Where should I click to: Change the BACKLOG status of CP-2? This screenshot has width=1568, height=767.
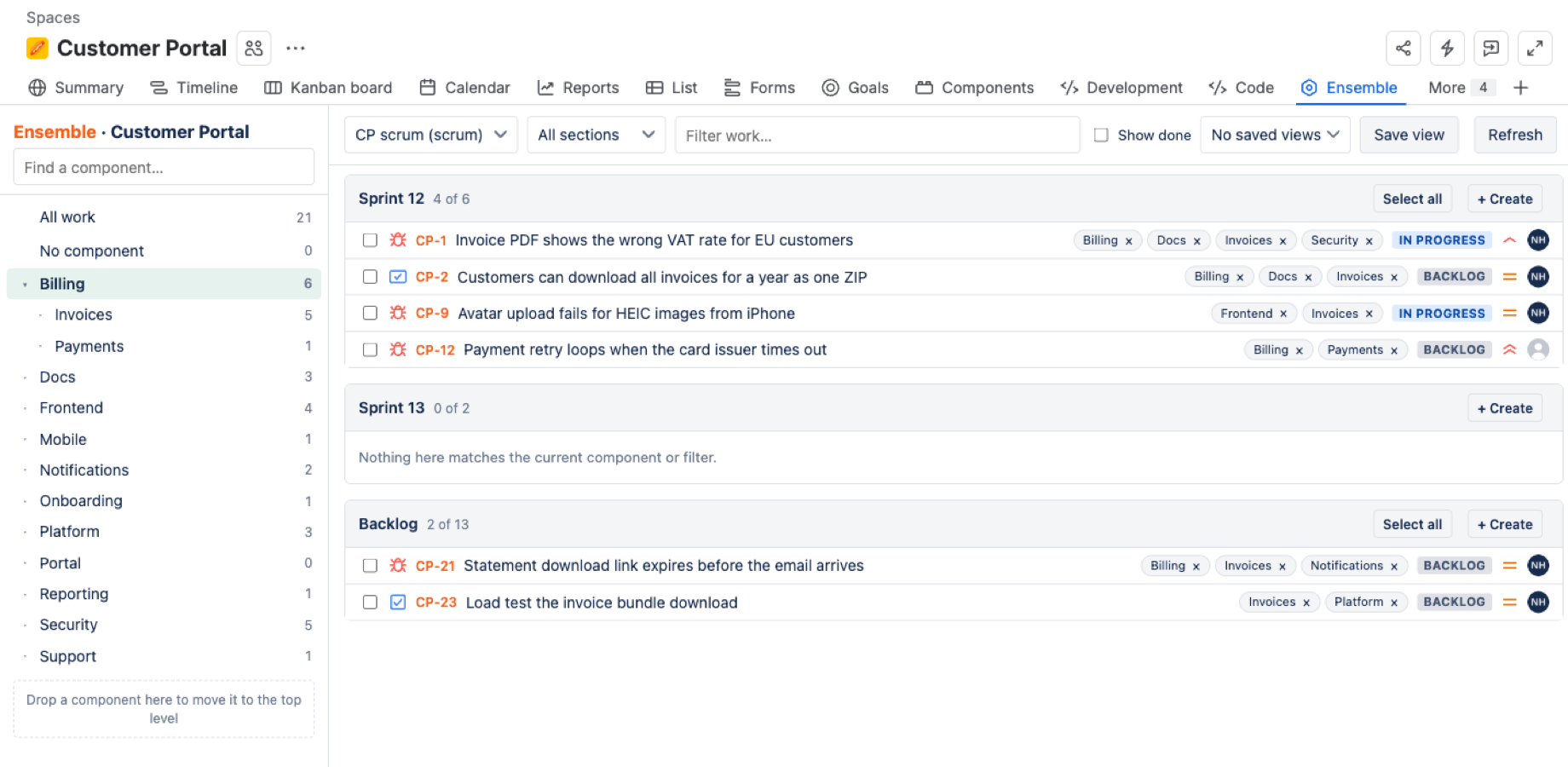point(1455,277)
